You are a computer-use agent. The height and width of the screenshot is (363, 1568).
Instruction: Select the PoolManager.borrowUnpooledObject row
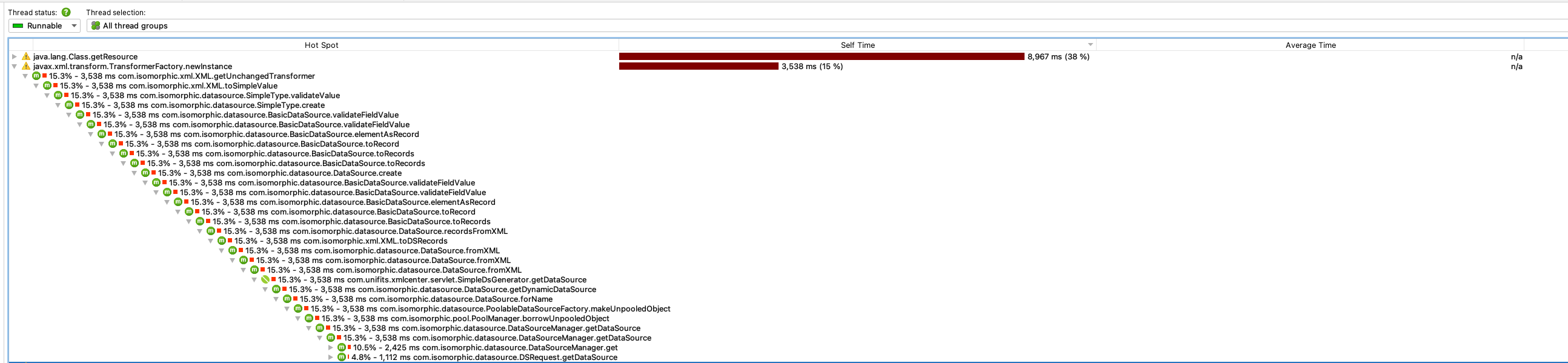465,319
